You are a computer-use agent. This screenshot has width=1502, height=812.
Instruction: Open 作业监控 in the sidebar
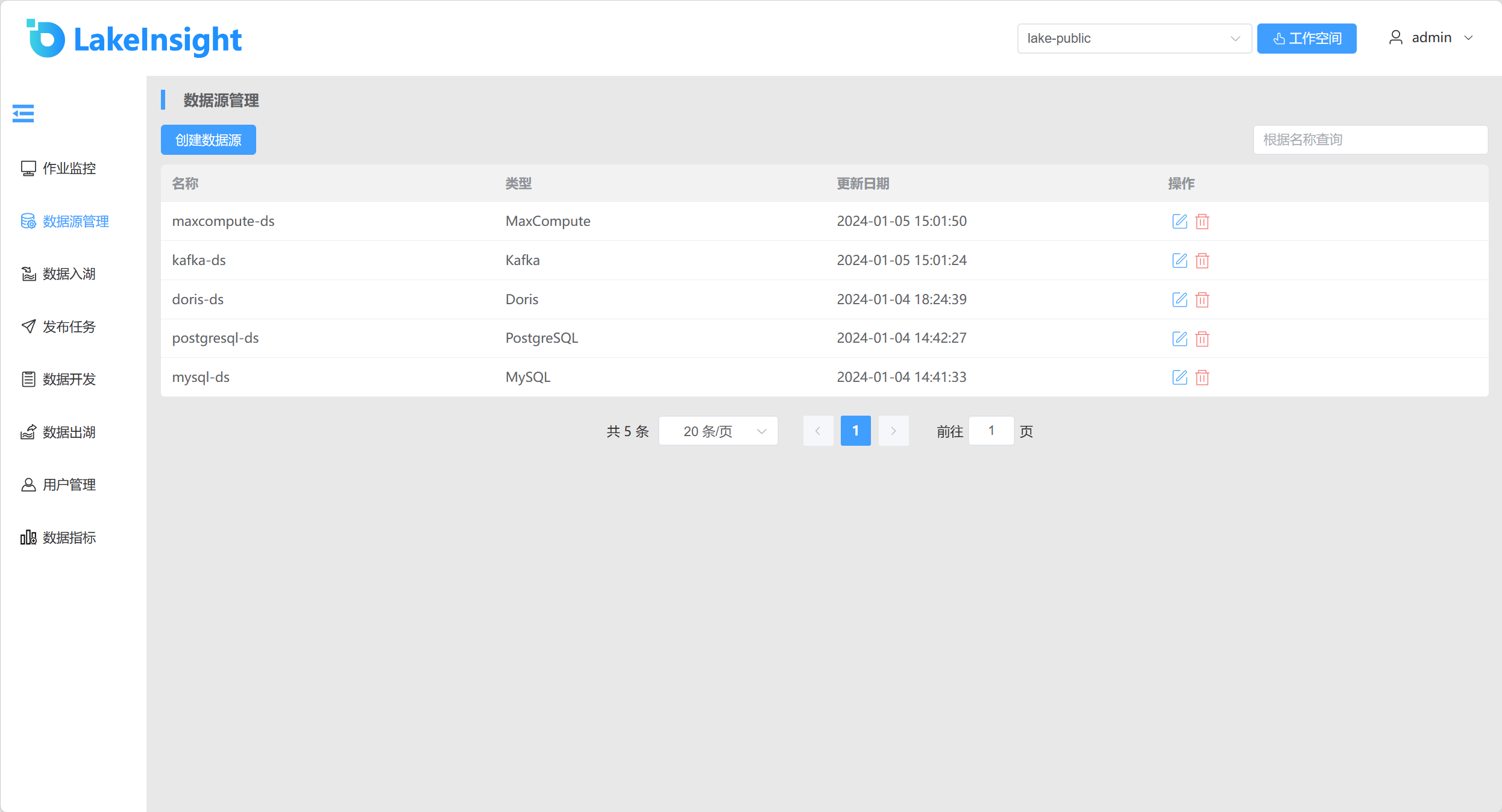point(69,169)
